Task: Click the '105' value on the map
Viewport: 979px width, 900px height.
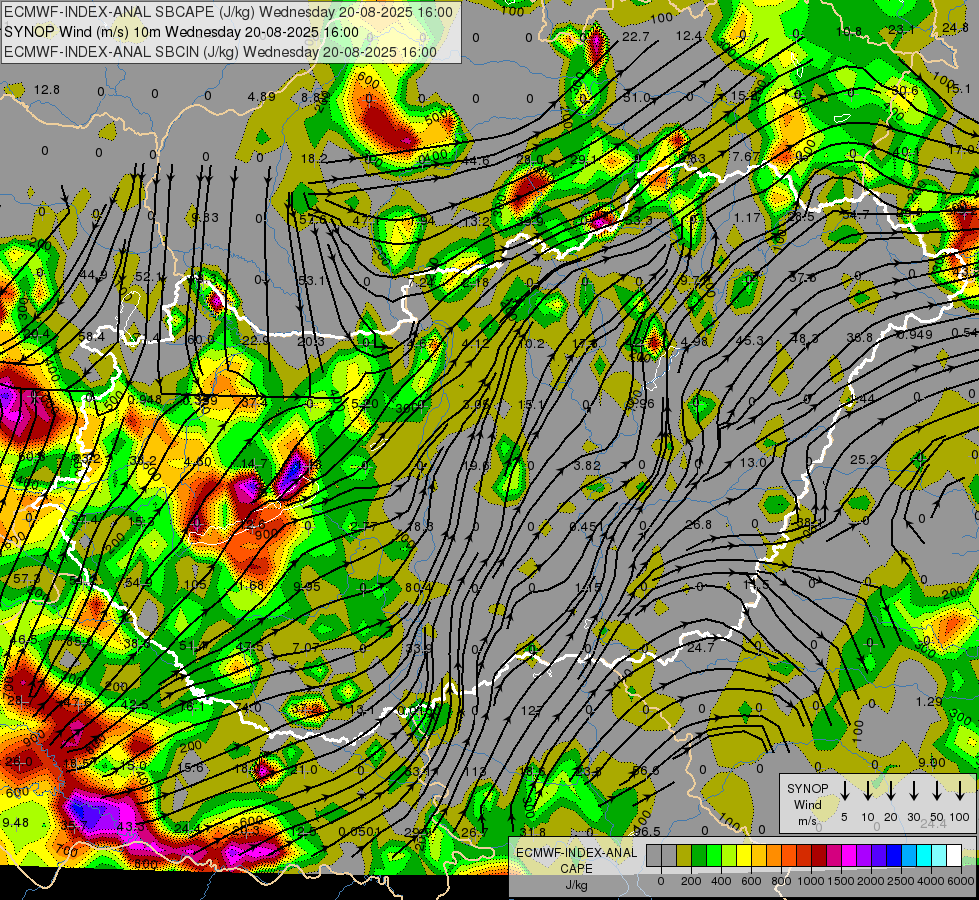Action: [x=195, y=585]
